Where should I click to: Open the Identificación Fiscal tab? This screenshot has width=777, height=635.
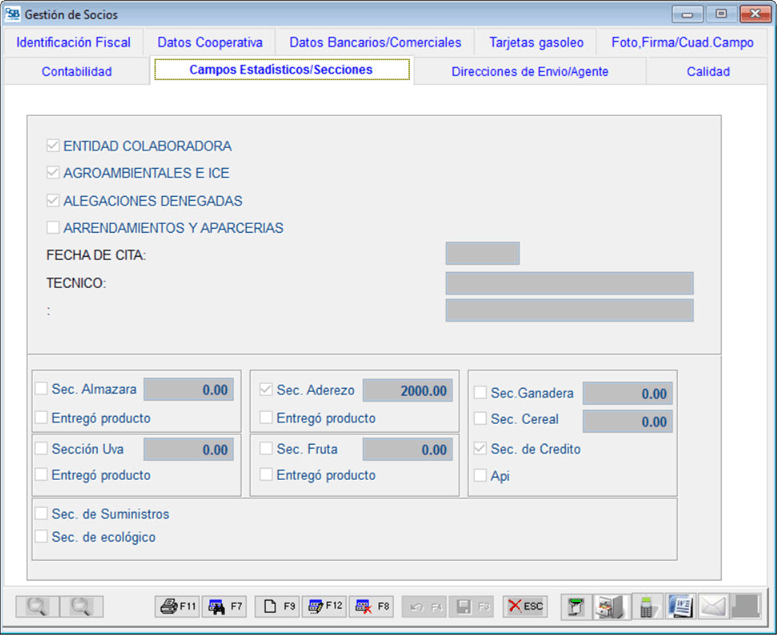[x=73, y=42]
